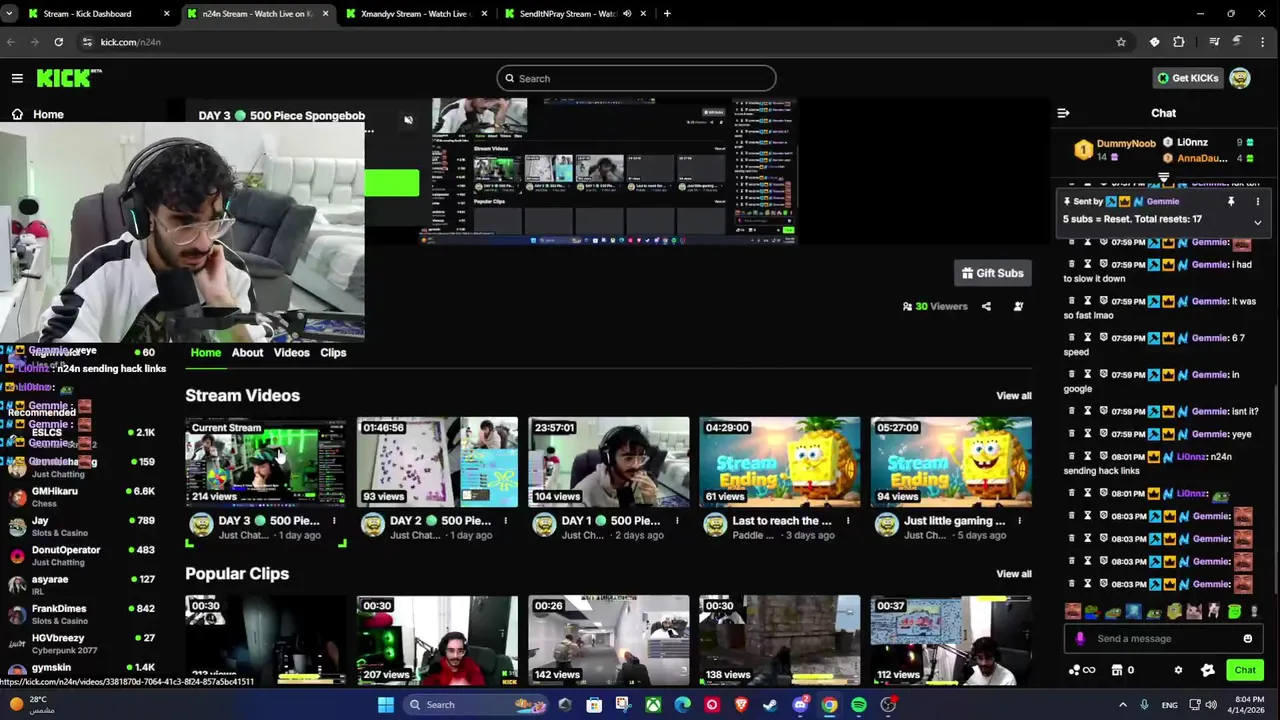Switch to the Clips channel tab
The height and width of the screenshot is (720, 1280).
pyautogui.click(x=333, y=352)
